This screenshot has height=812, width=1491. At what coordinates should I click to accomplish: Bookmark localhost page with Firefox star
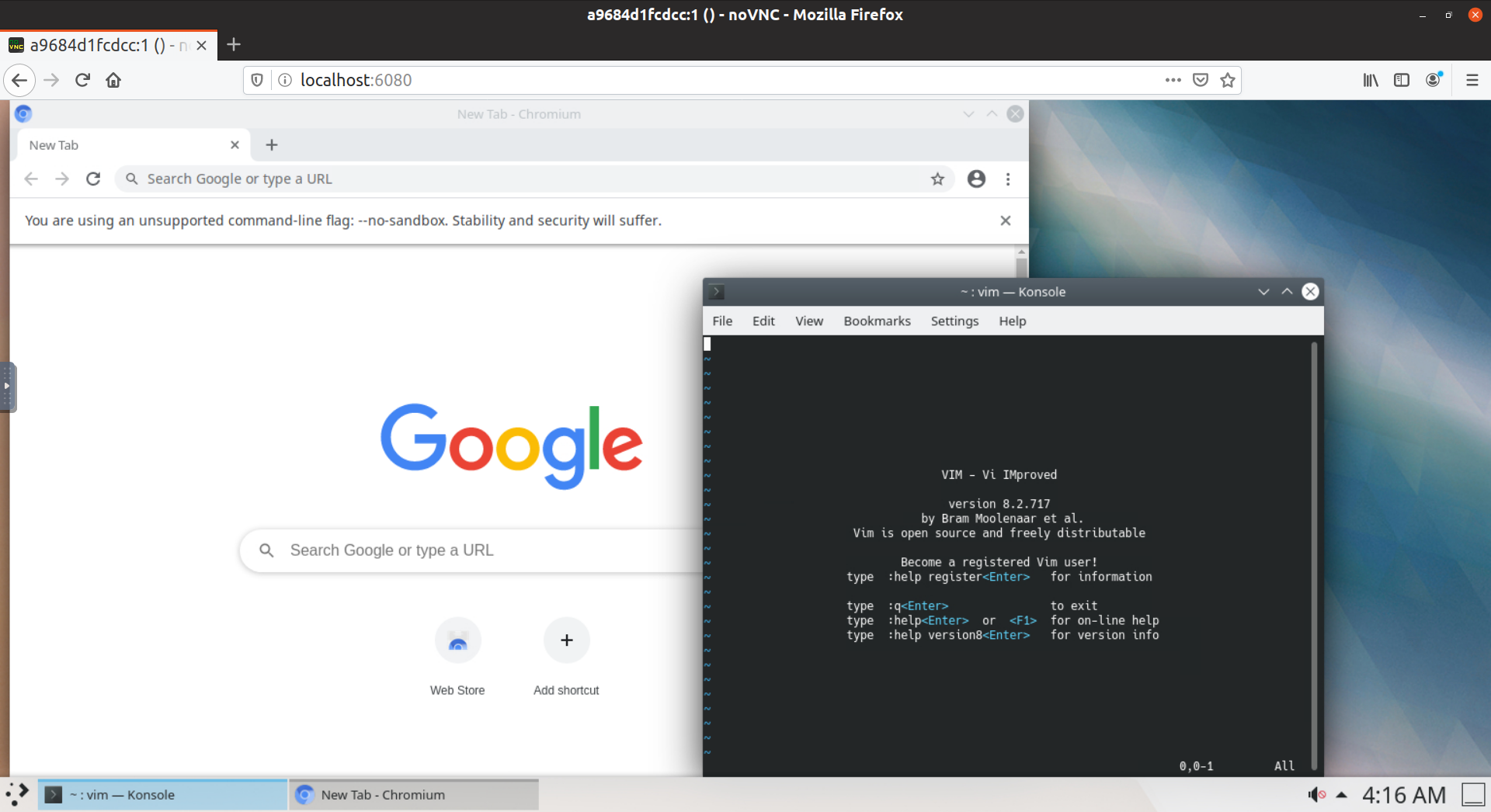click(x=1227, y=80)
